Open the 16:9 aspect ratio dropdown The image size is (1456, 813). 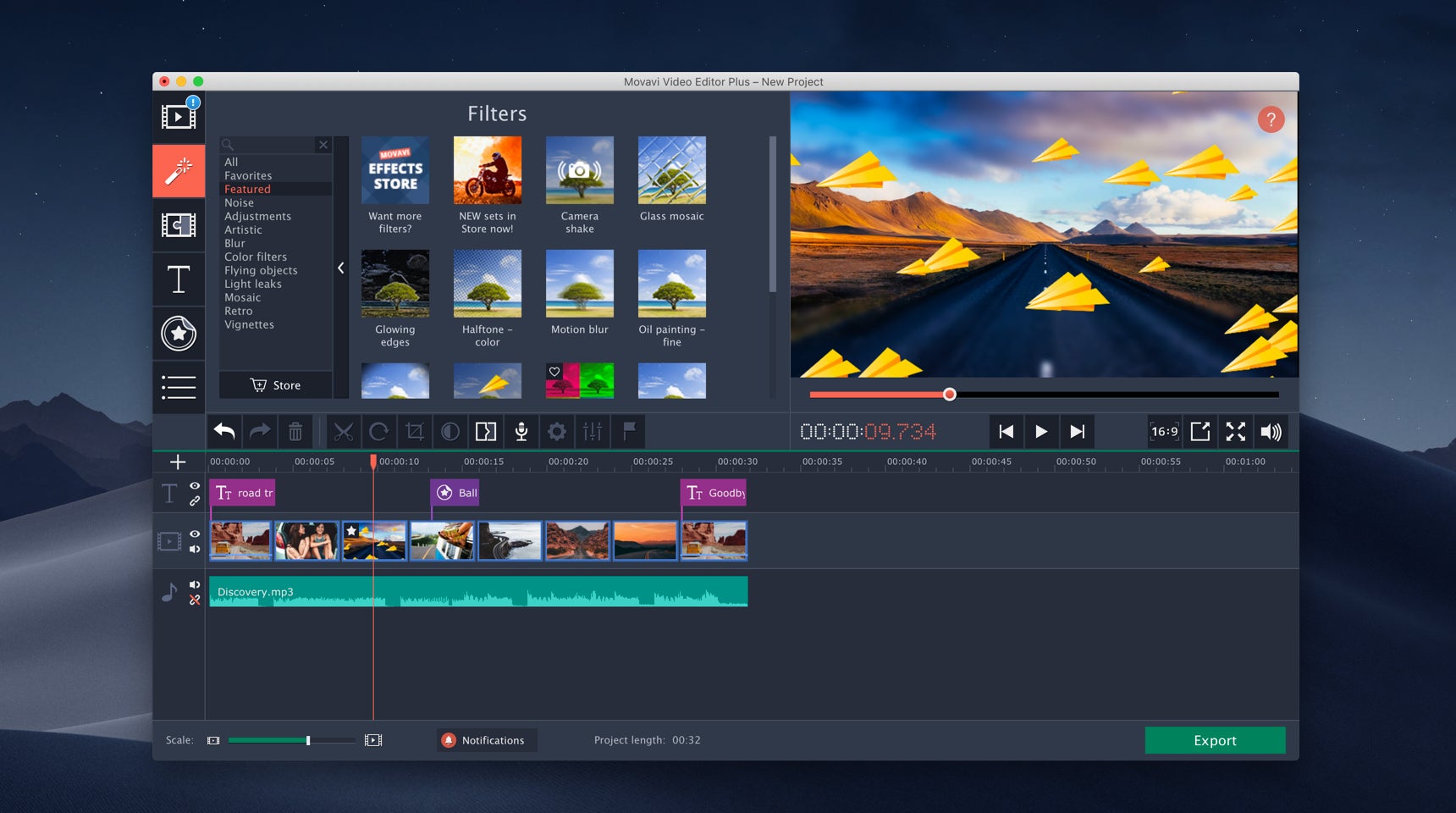(1164, 432)
